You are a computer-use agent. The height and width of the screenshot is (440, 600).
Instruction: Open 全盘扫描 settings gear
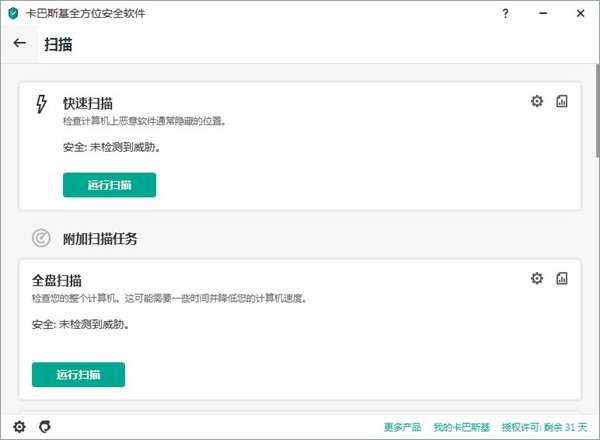point(536,278)
